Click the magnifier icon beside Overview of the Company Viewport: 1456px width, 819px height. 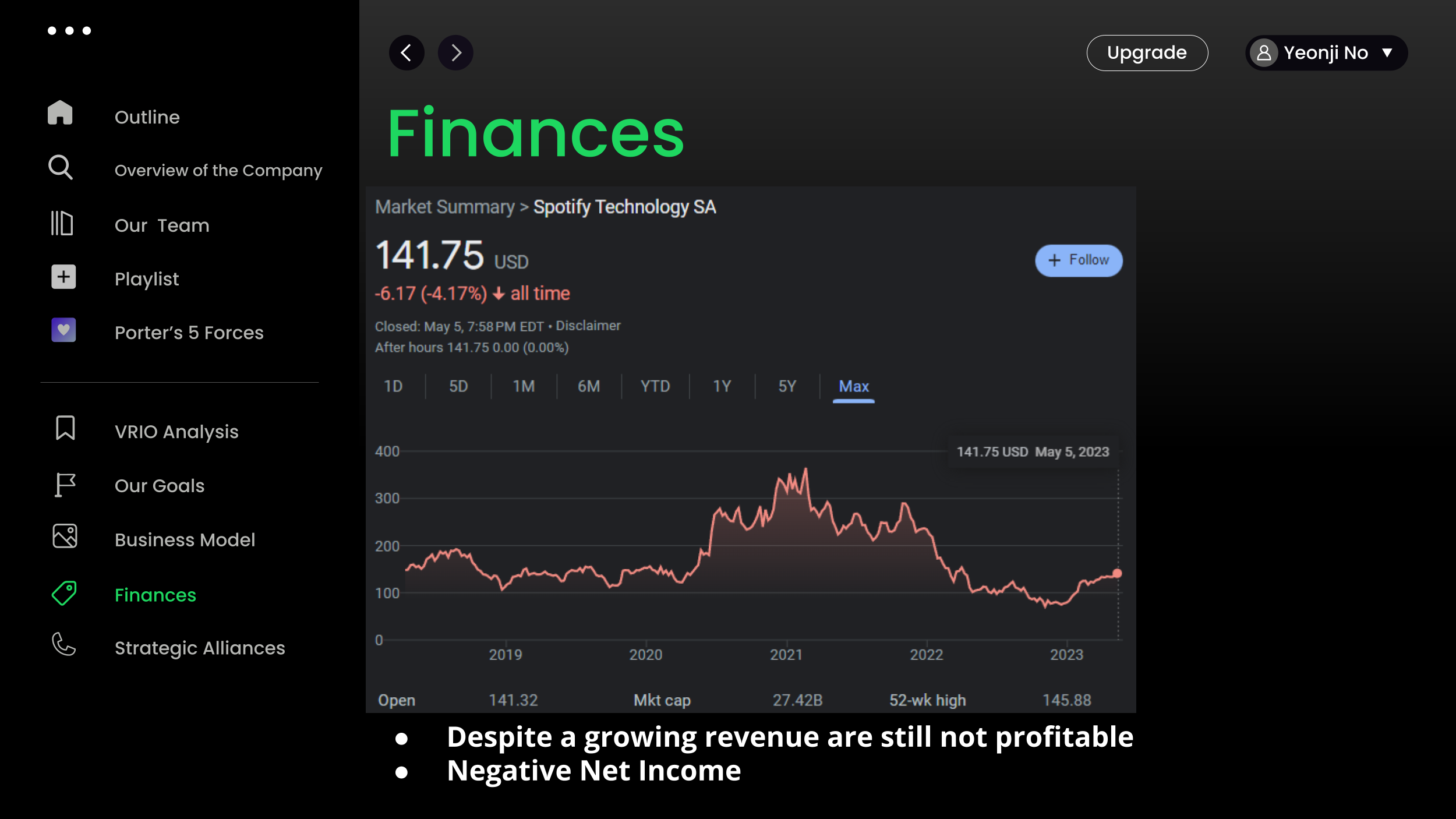[61, 167]
